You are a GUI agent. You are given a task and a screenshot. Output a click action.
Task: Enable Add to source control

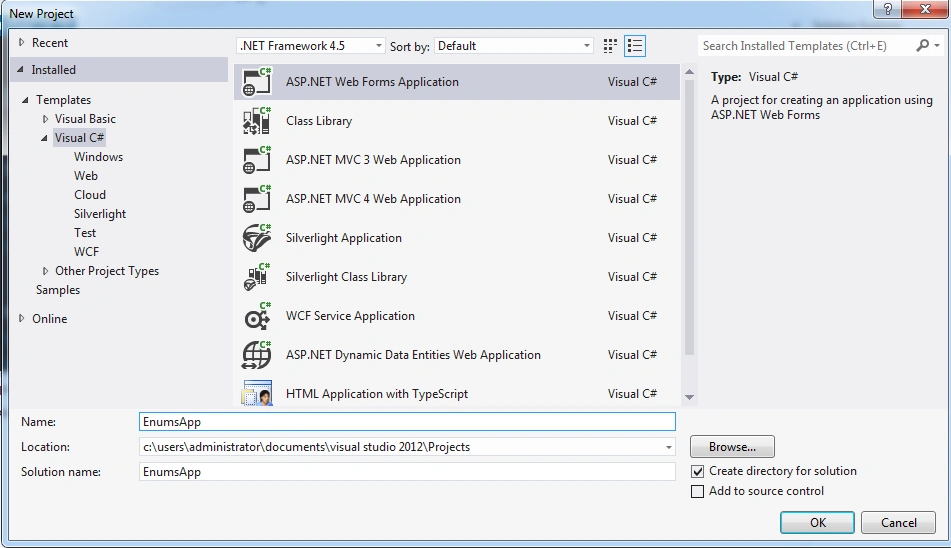[697, 491]
